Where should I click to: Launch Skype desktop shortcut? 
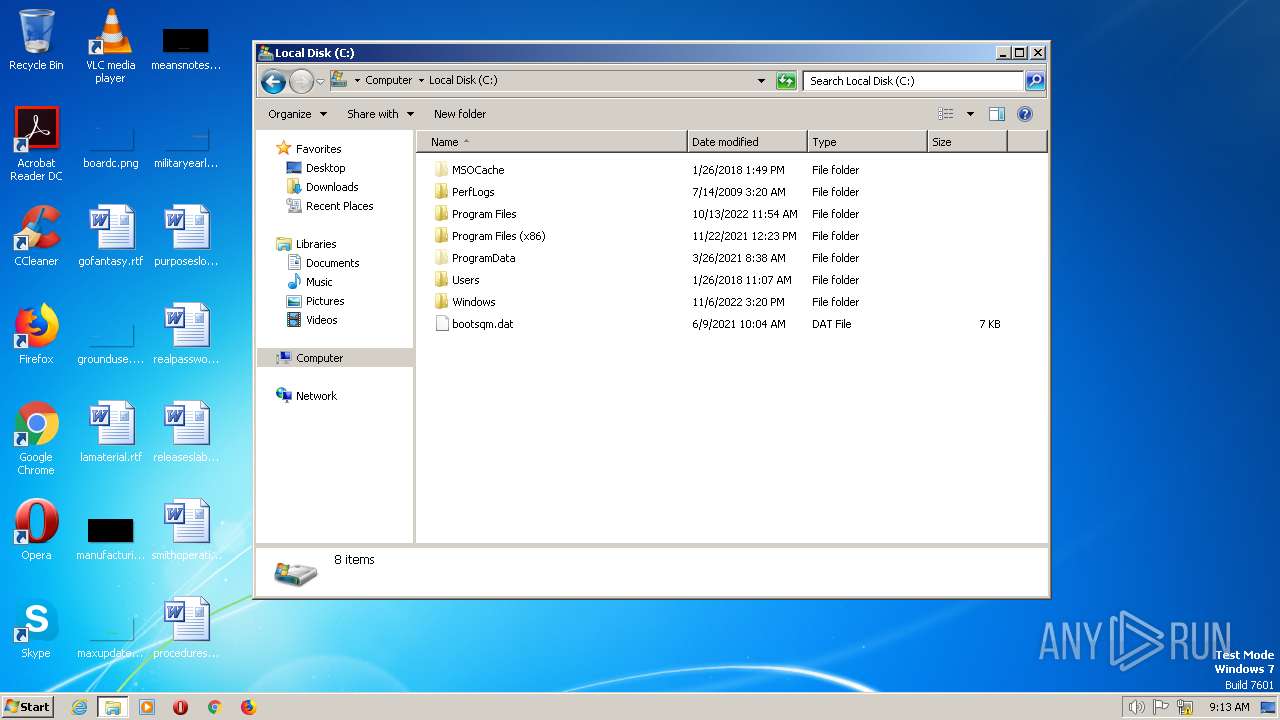point(36,628)
